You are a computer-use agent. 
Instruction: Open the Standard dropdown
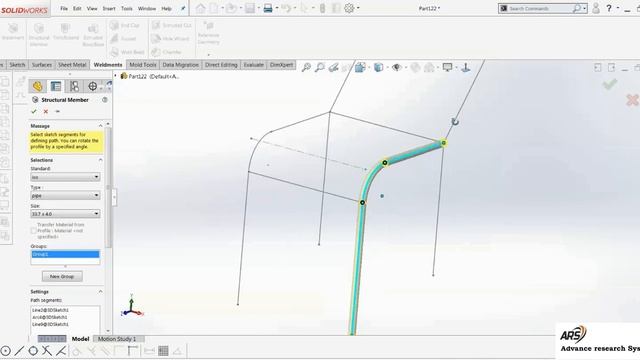(x=65, y=177)
